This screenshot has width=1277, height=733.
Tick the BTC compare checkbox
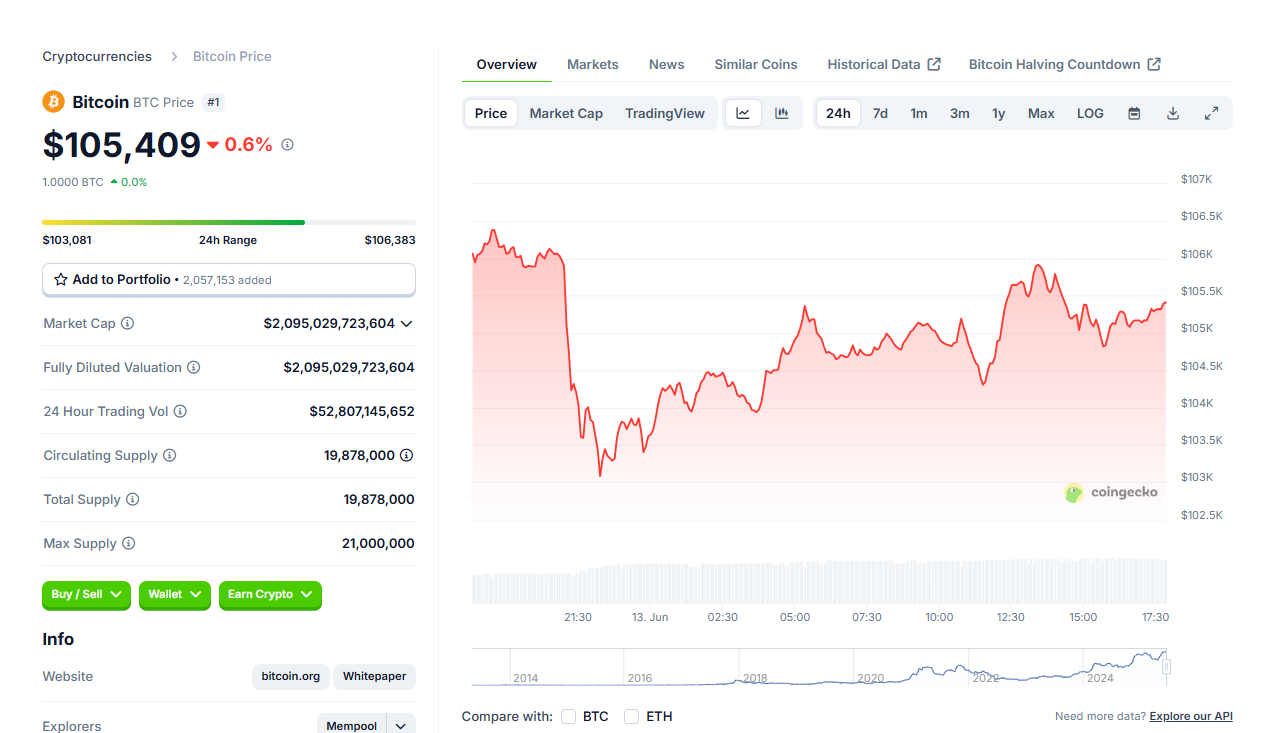point(569,716)
